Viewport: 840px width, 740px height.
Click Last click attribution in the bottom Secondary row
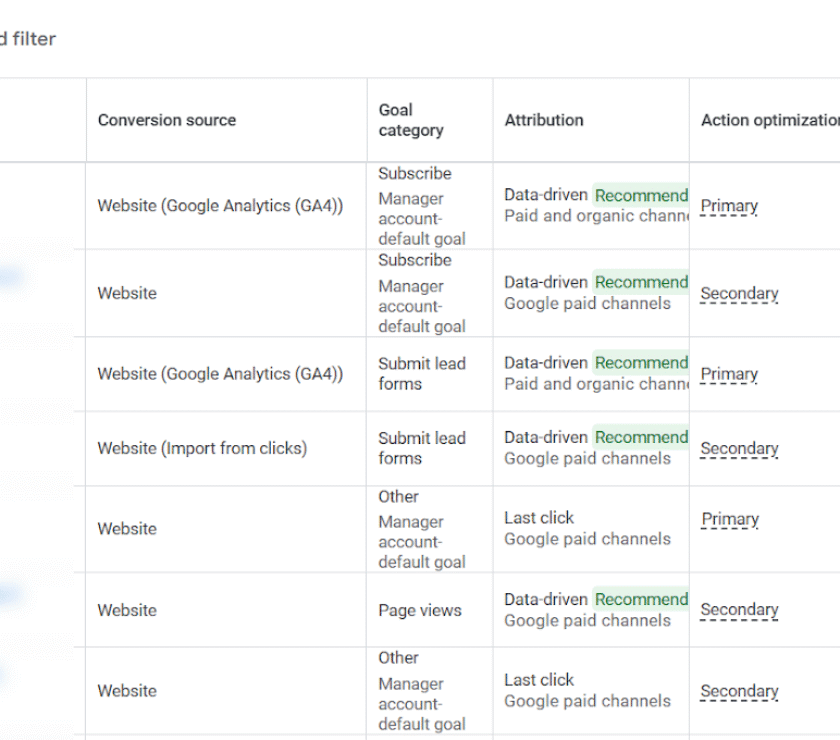[x=539, y=680]
